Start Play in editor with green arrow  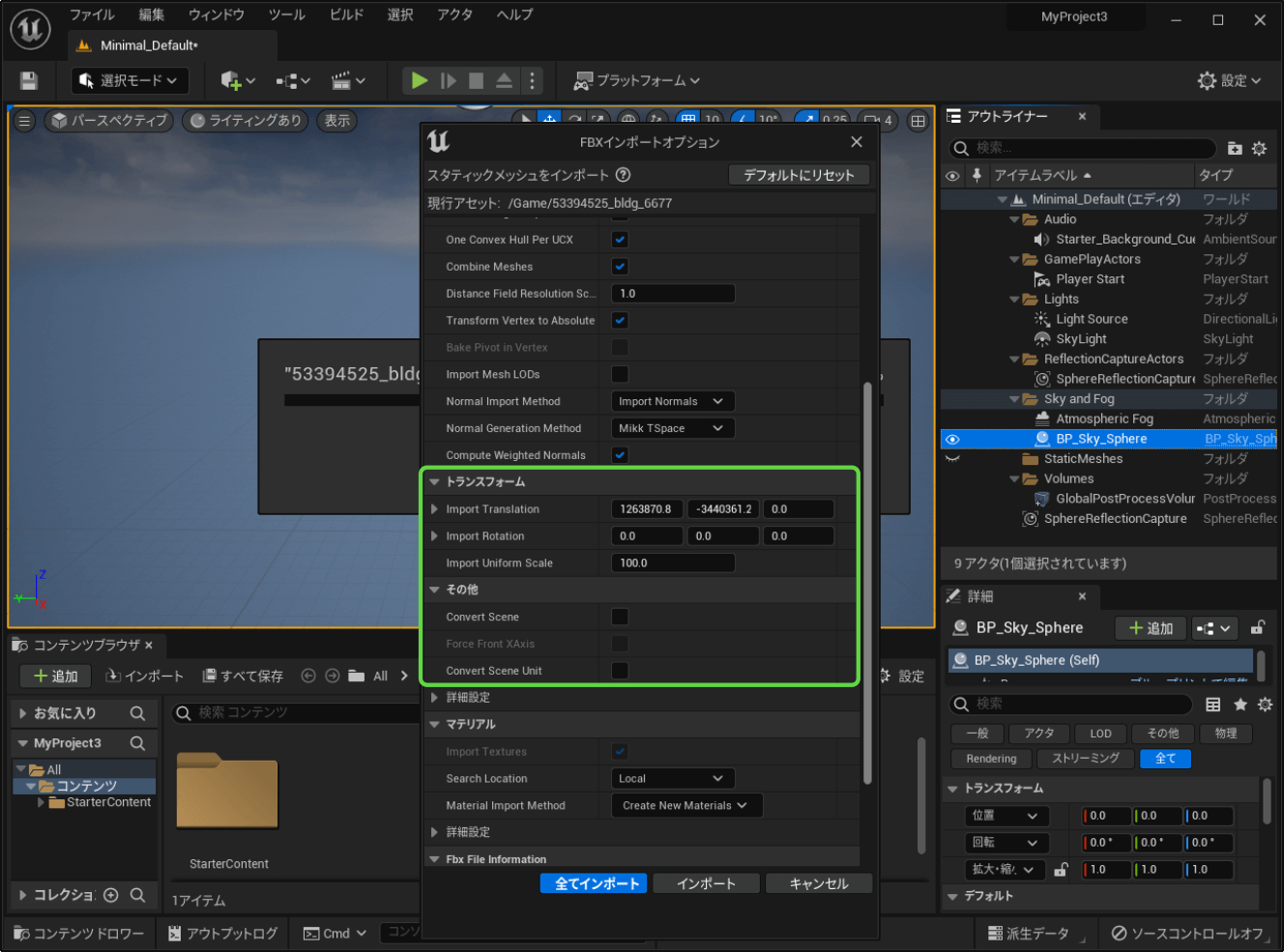419,80
